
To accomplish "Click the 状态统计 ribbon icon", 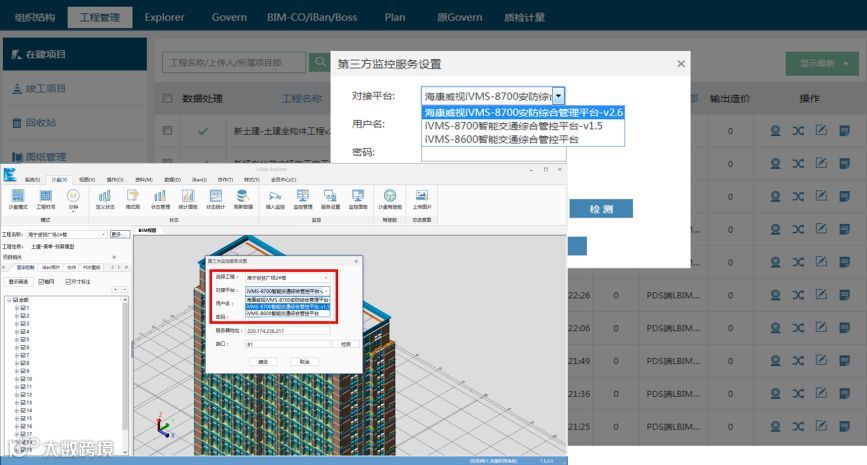I will (x=216, y=199).
